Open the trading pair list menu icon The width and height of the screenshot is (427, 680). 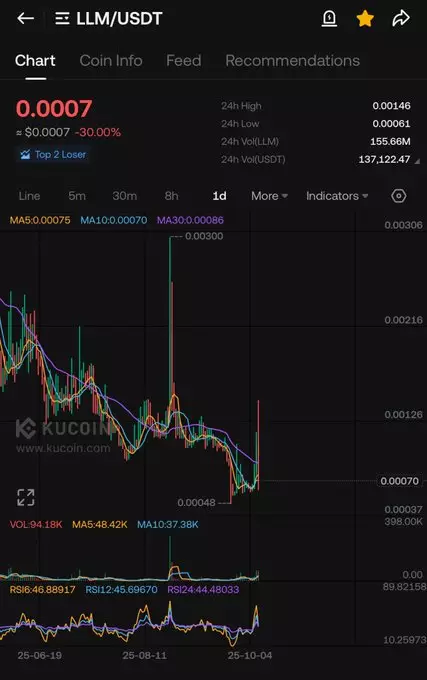(62, 18)
